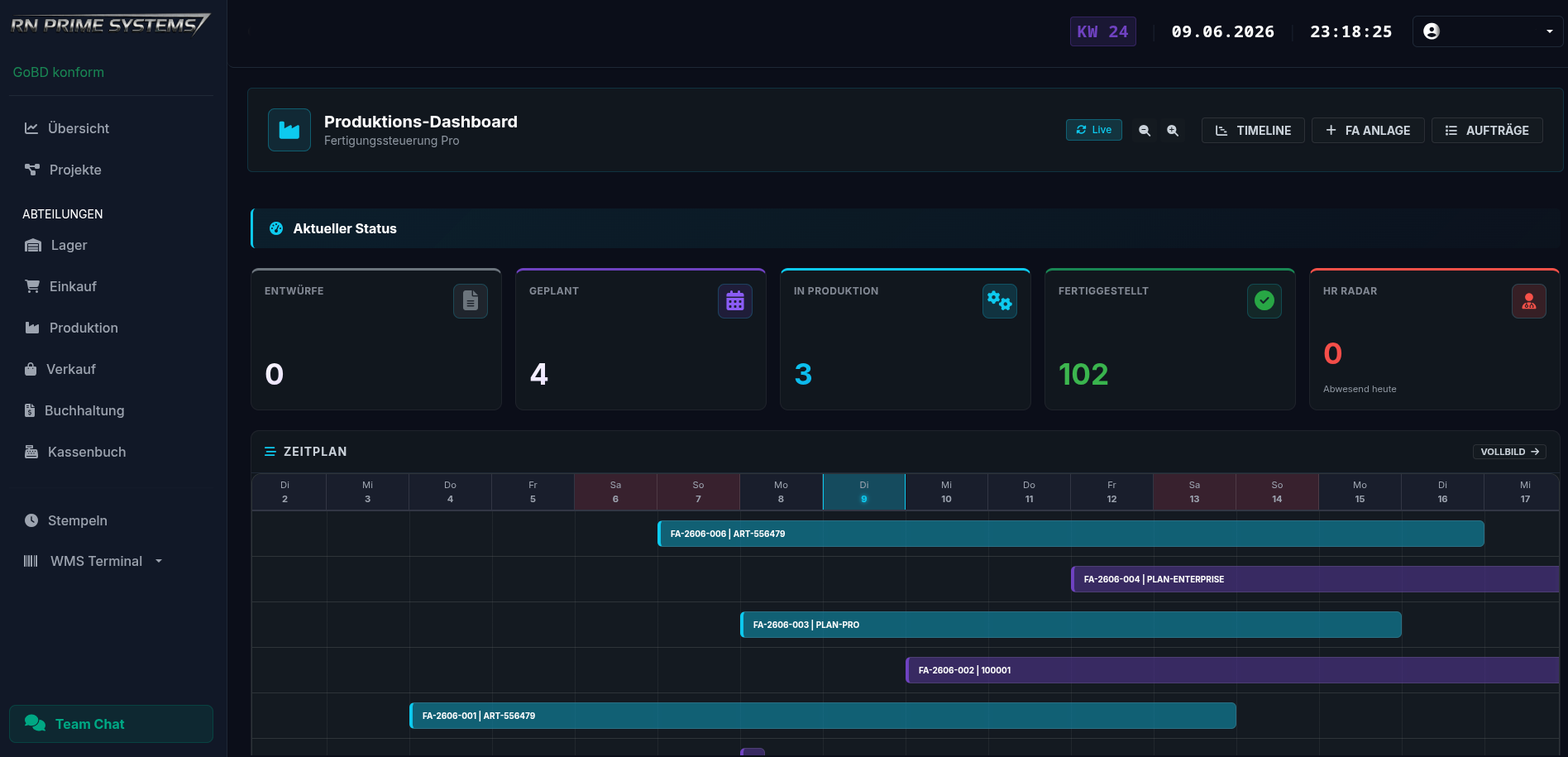
Task: Open the AUFTRÄGE list
Action: [x=1487, y=131]
